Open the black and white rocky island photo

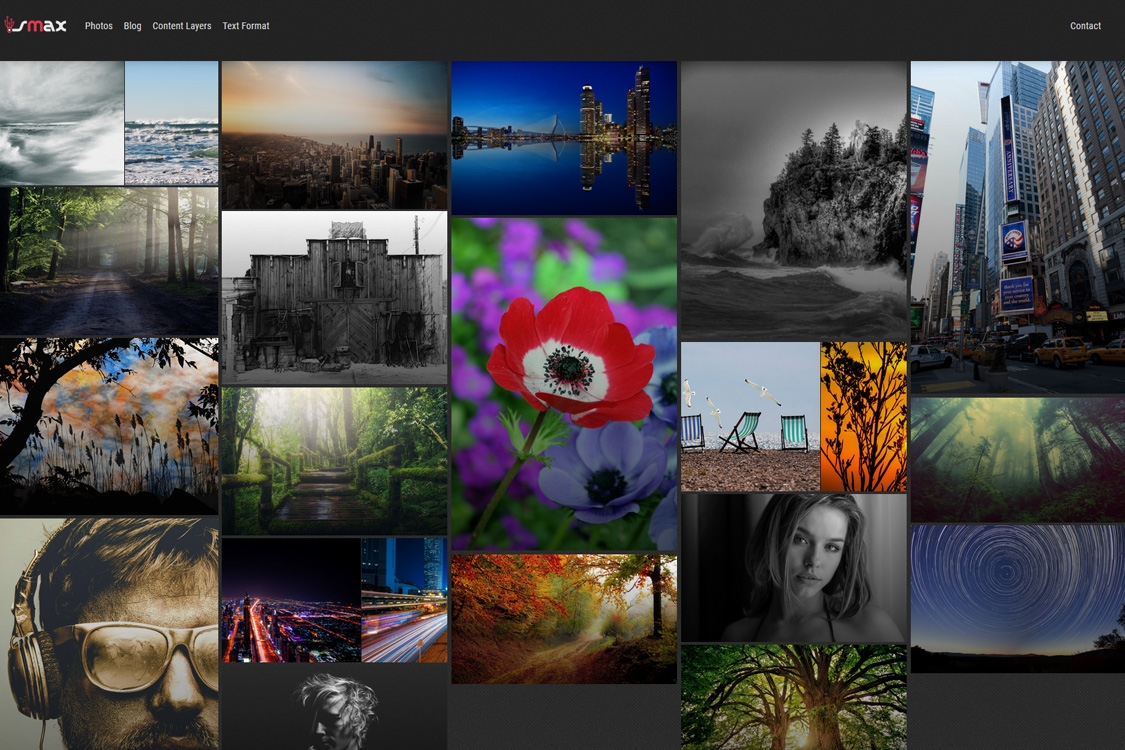coord(794,200)
